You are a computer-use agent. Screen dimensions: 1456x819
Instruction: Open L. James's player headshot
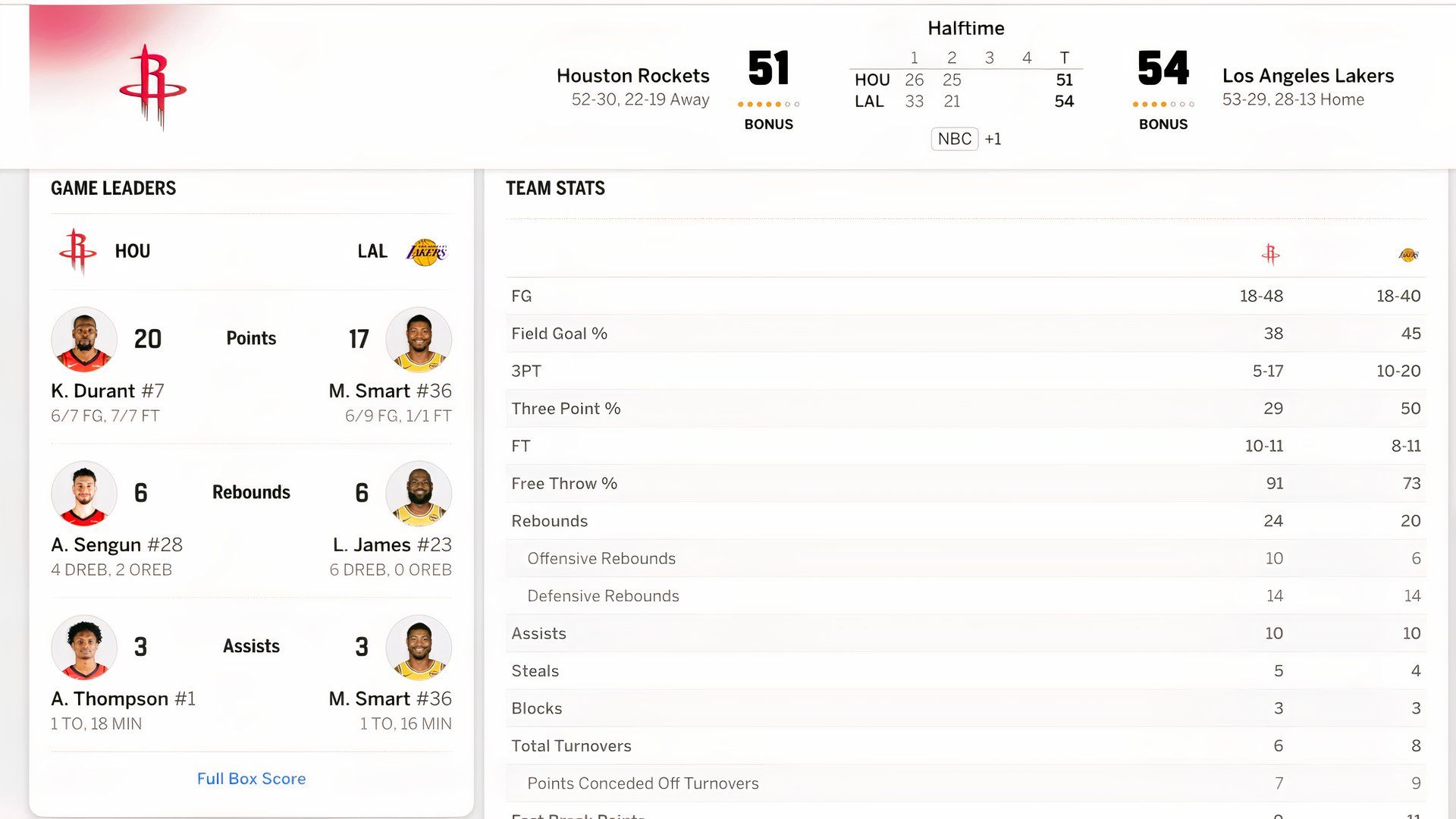[419, 494]
